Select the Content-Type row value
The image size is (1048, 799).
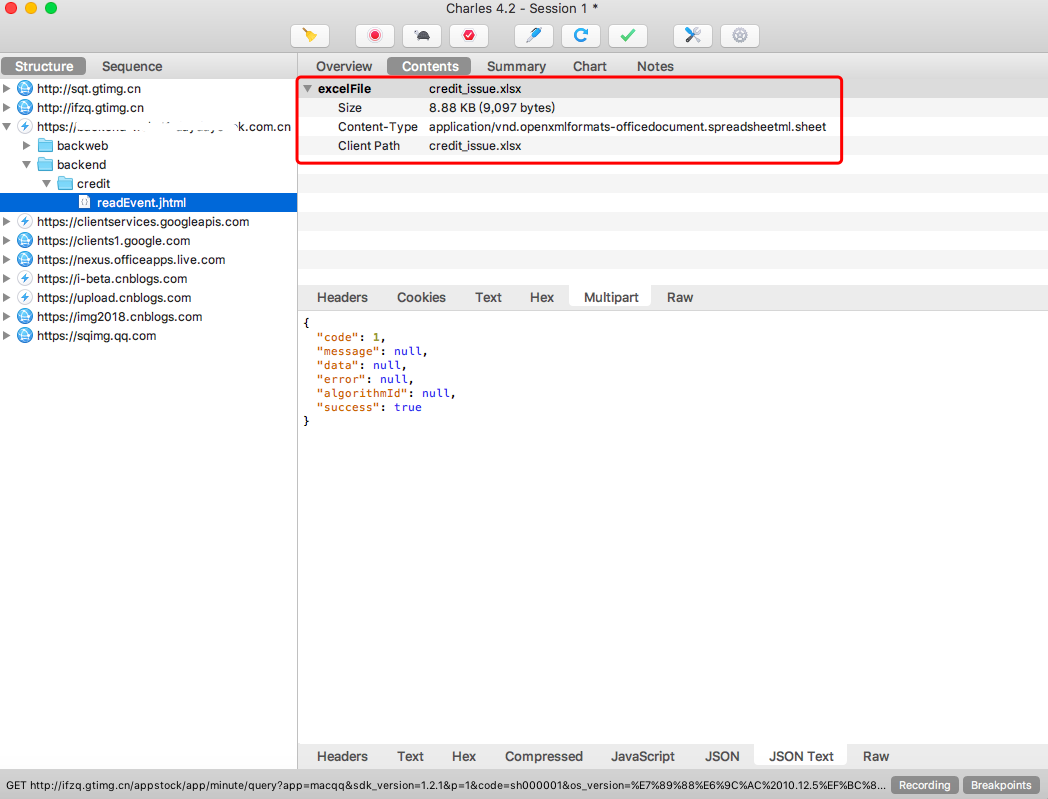[x=627, y=126]
